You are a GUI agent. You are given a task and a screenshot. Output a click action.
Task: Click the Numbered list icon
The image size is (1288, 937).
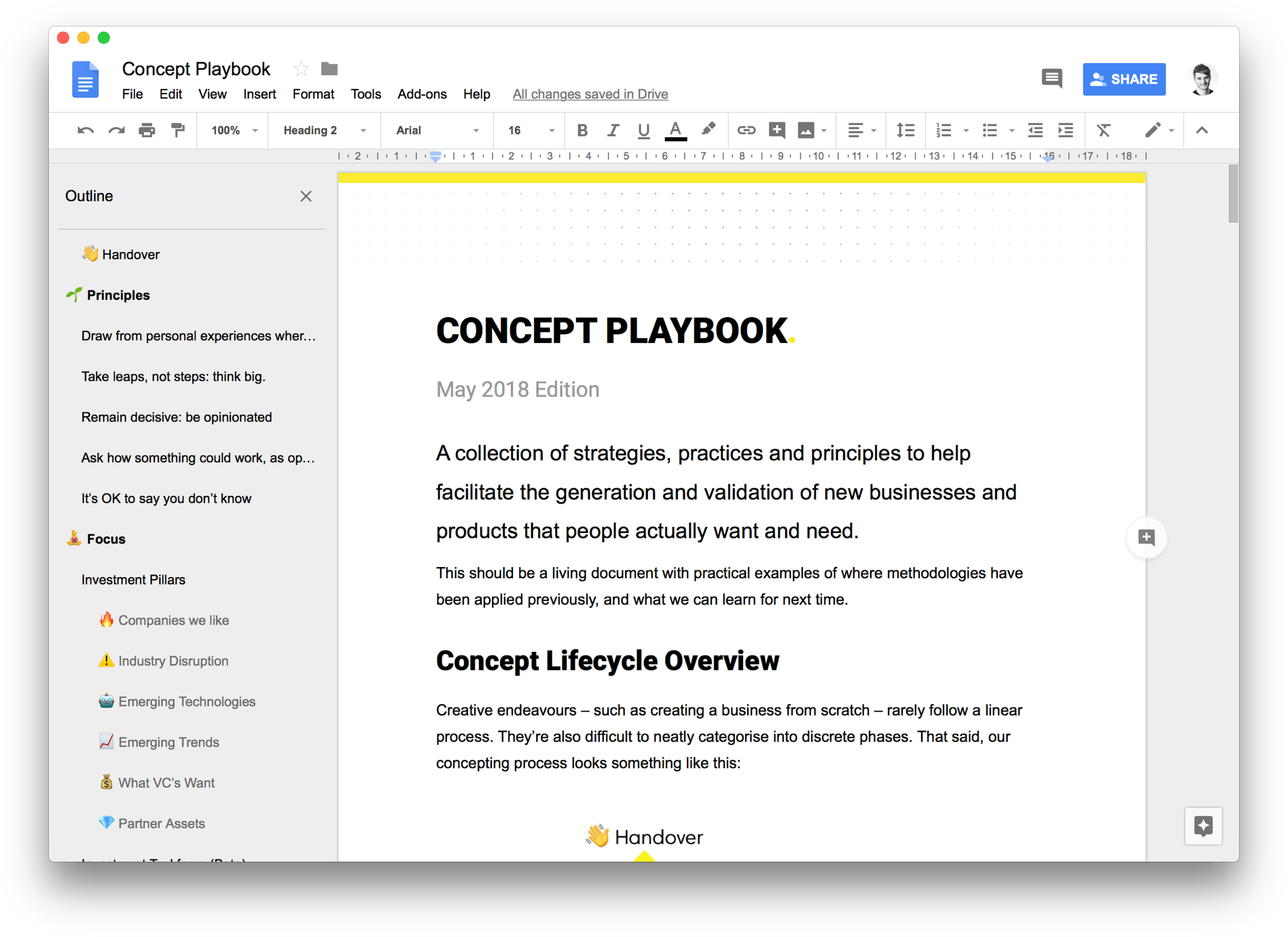pos(944,130)
